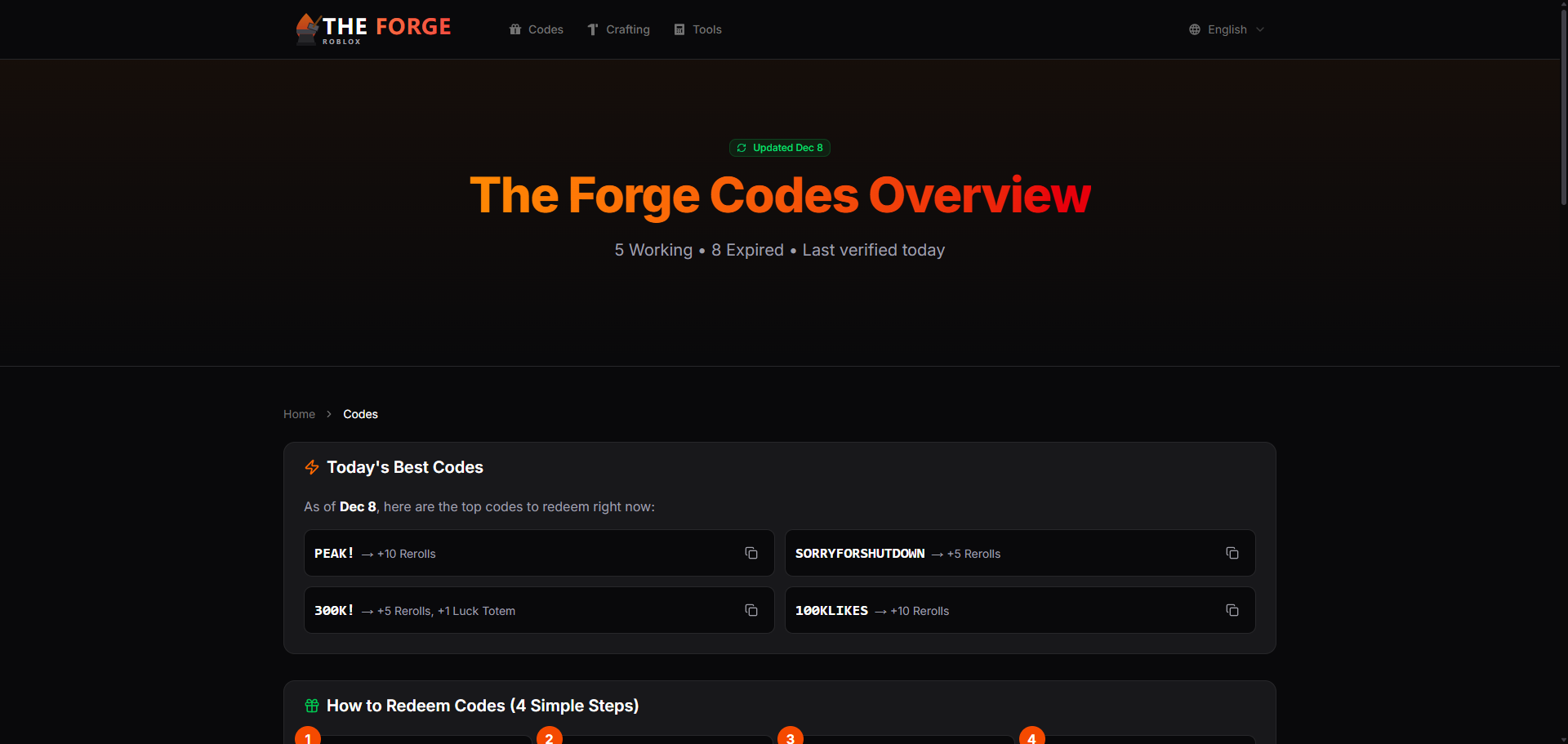Click the globe icon near the language selector

(1193, 29)
